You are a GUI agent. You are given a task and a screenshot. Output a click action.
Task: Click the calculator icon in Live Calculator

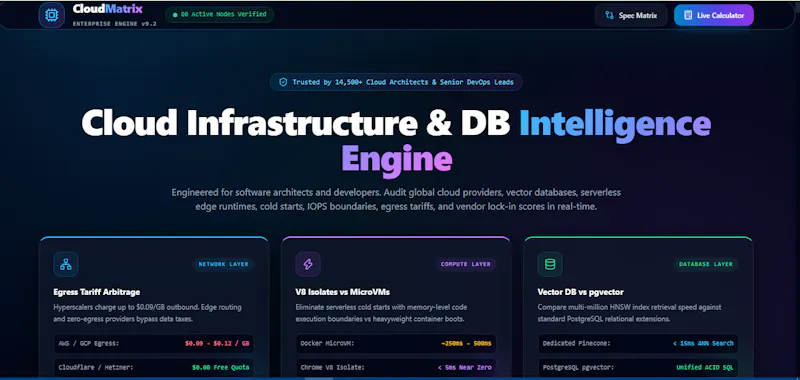pos(688,15)
